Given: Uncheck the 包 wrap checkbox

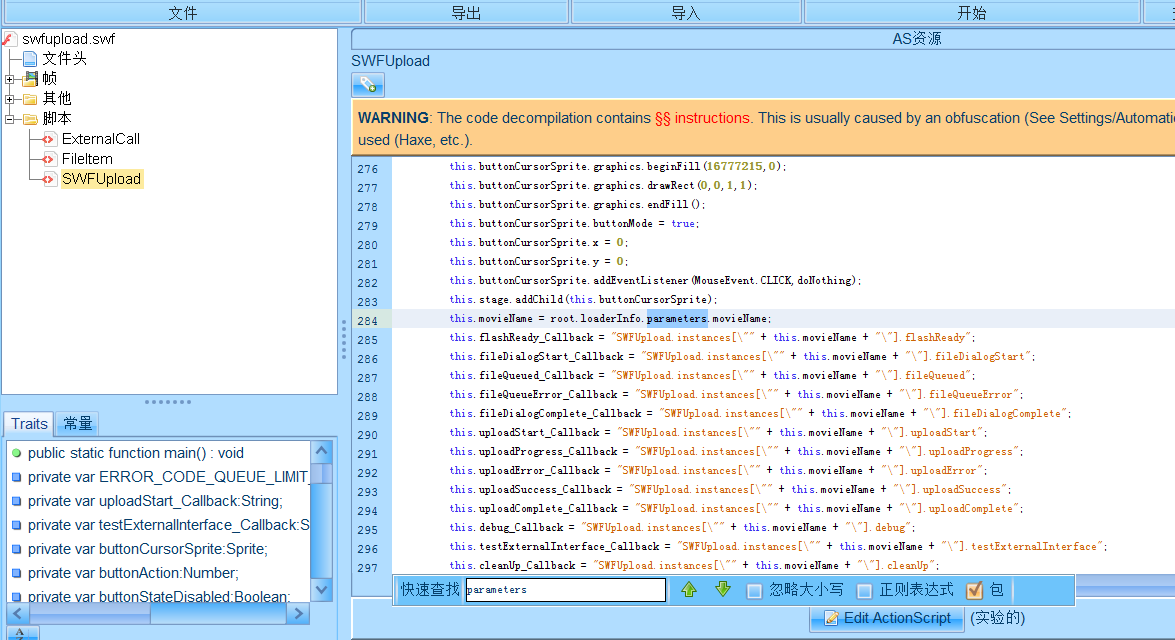Looking at the screenshot, I should click(975, 591).
